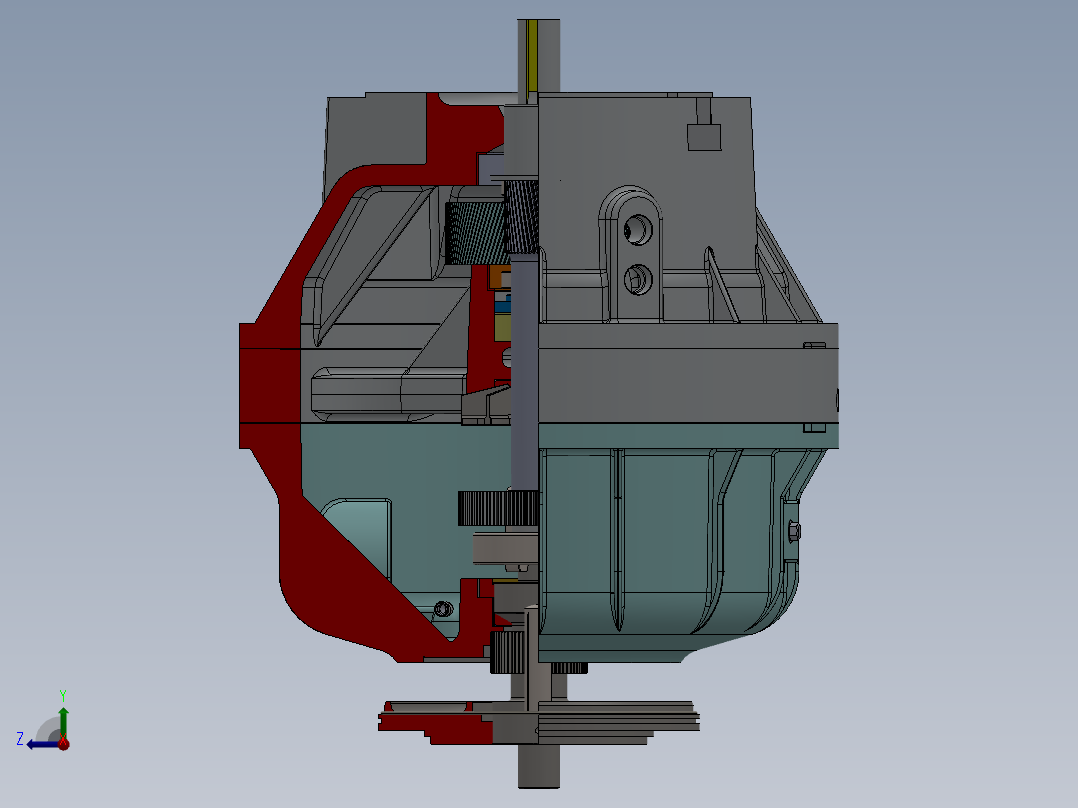
Task: Select the bottom output shaft end below the pulley
Action: click(x=538, y=767)
